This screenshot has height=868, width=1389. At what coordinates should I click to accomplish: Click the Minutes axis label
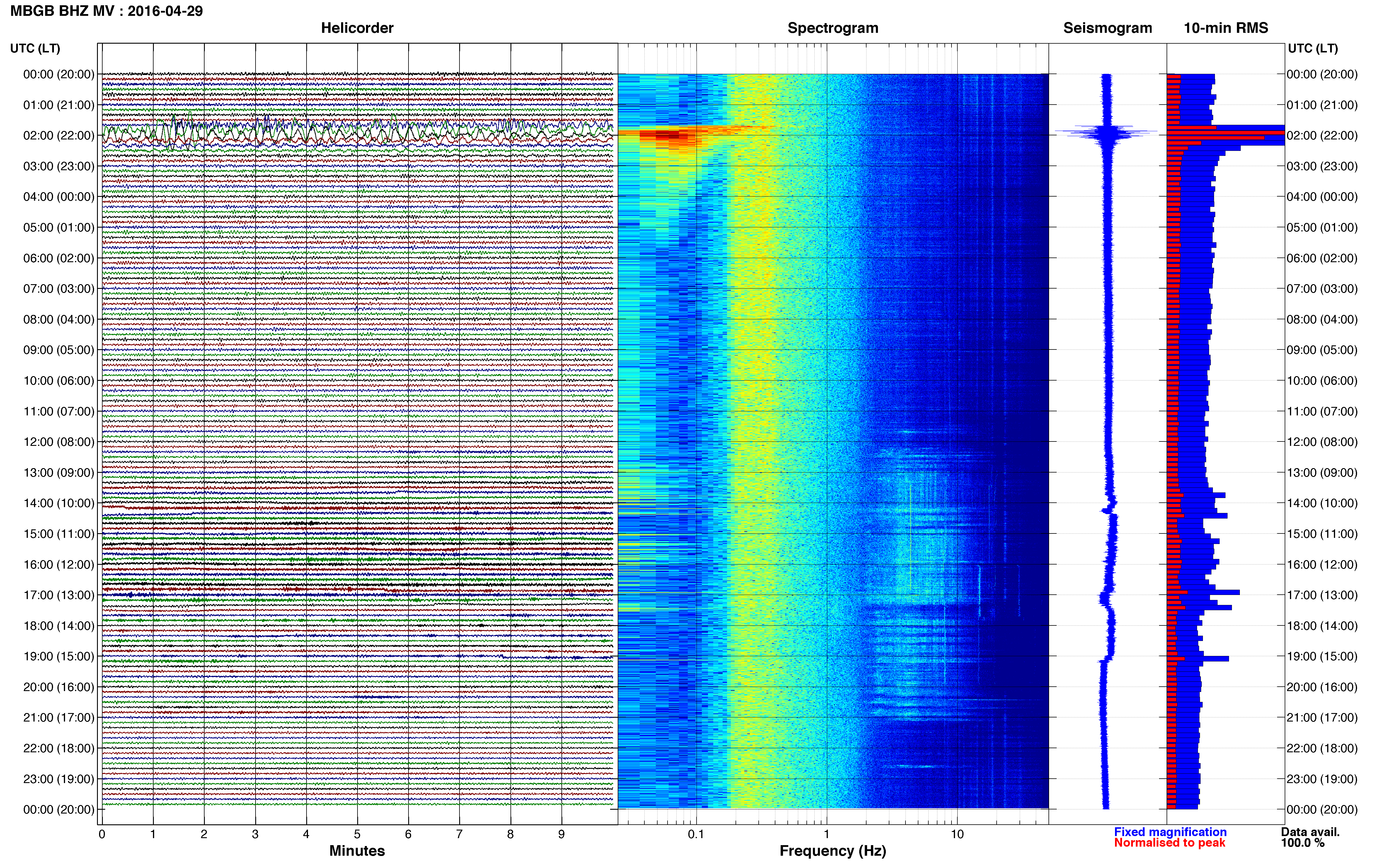(x=357, y=850)
